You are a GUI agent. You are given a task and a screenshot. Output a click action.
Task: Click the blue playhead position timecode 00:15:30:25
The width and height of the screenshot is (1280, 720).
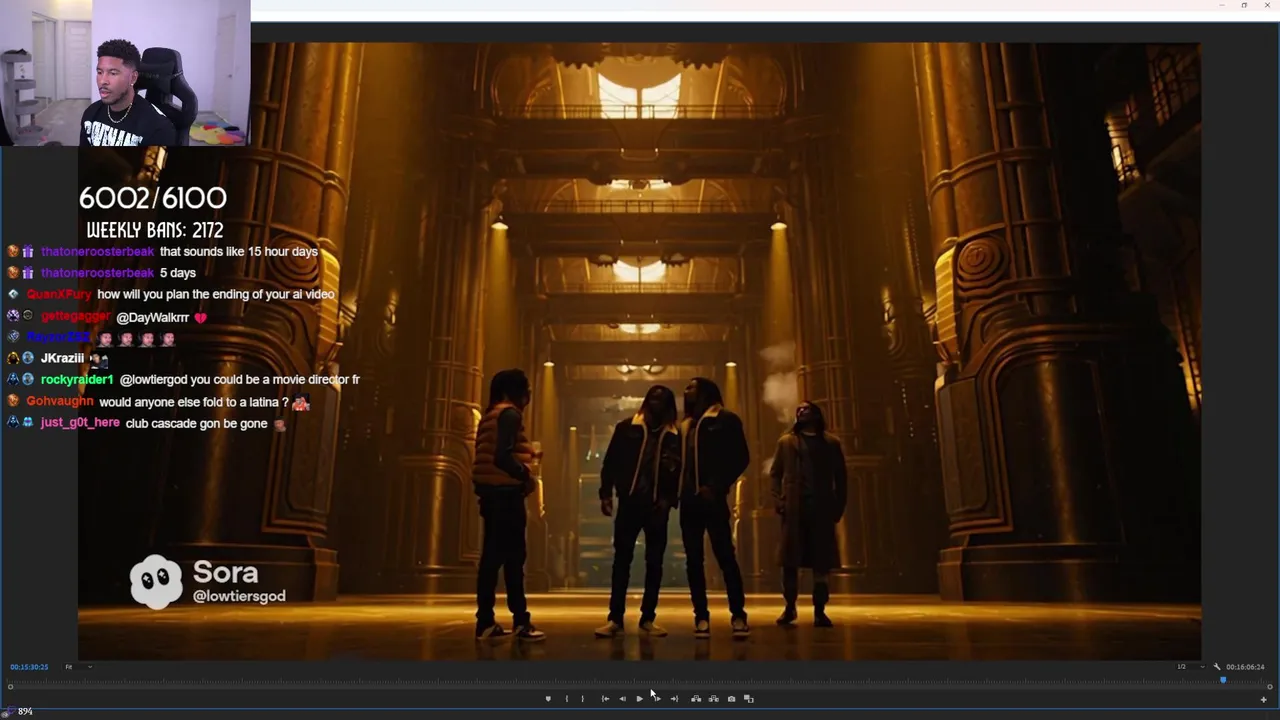pyautogui.click(x=29, y=667)
